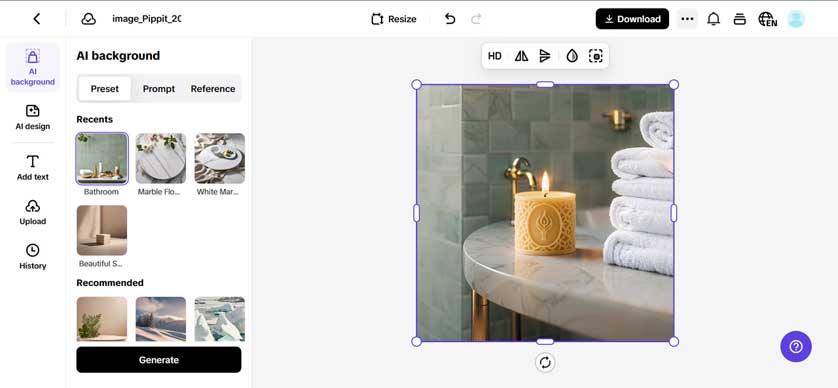Select the Bathroom recent background thumbnail
This screenshot has height=388, width=838.
coord(102,158)
